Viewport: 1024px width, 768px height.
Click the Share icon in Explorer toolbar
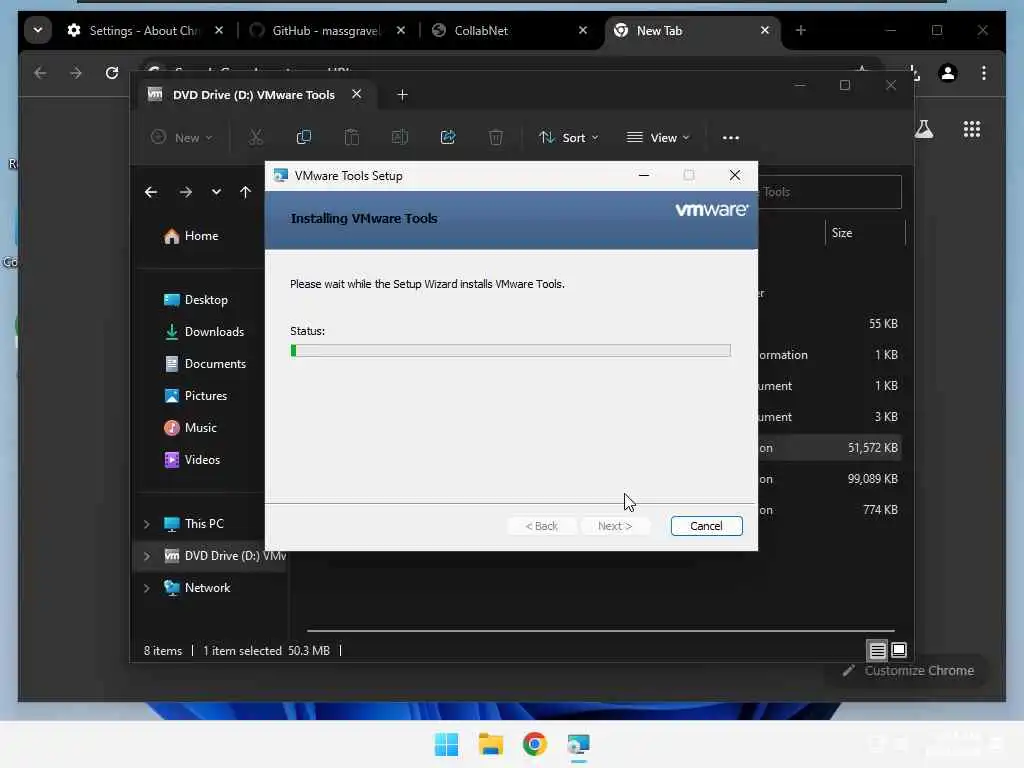[x=448, y=137]
